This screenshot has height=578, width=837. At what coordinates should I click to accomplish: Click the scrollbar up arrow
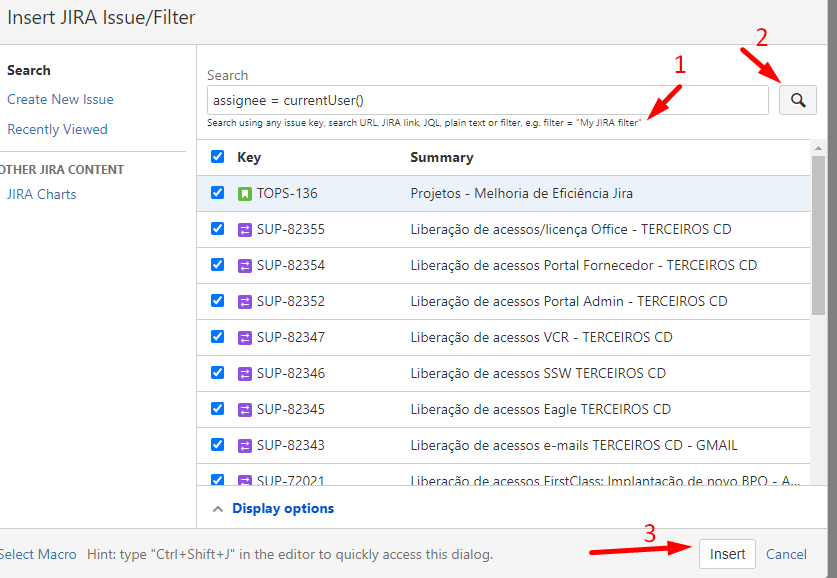tap(818, 147)
